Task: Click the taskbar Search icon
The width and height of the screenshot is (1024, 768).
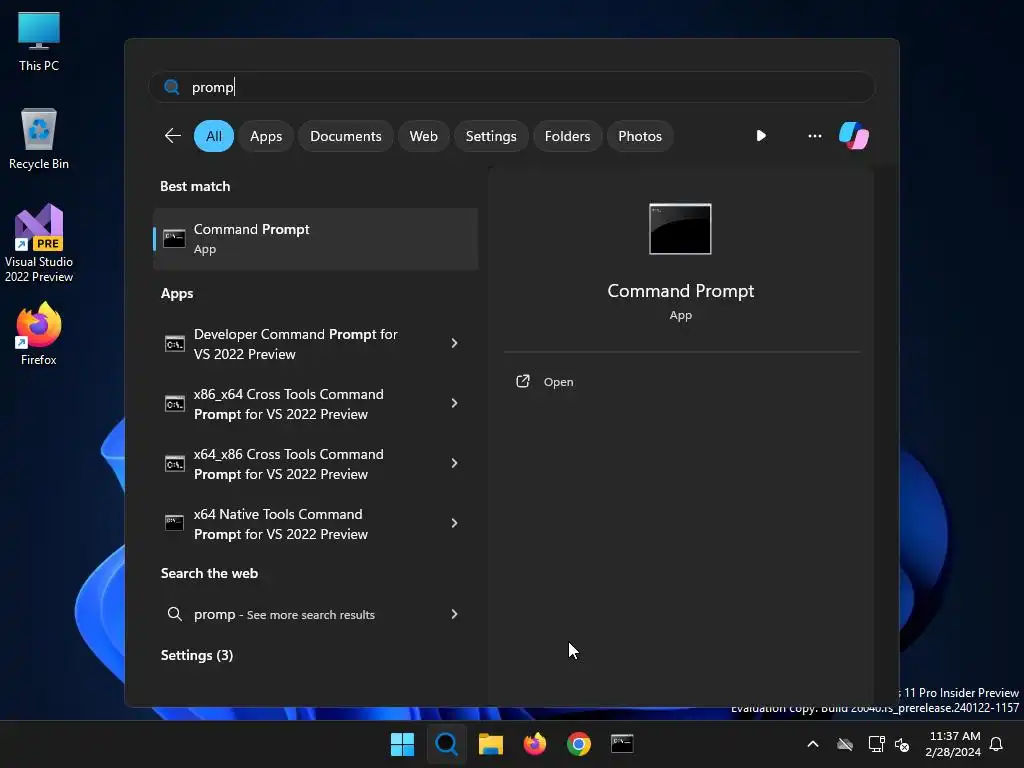Action: 447,744
